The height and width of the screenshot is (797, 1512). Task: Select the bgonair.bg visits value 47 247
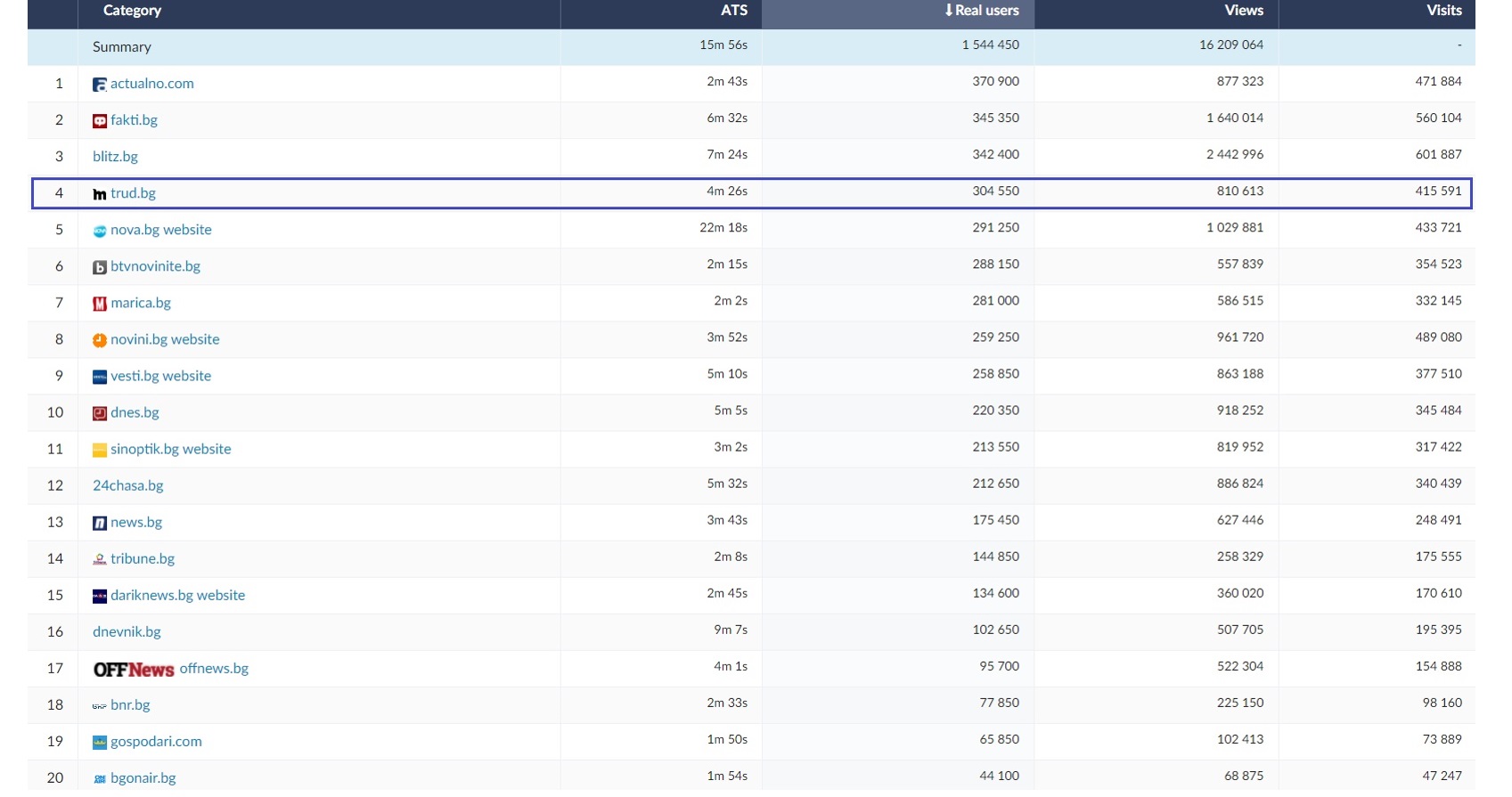point(1443,776)
